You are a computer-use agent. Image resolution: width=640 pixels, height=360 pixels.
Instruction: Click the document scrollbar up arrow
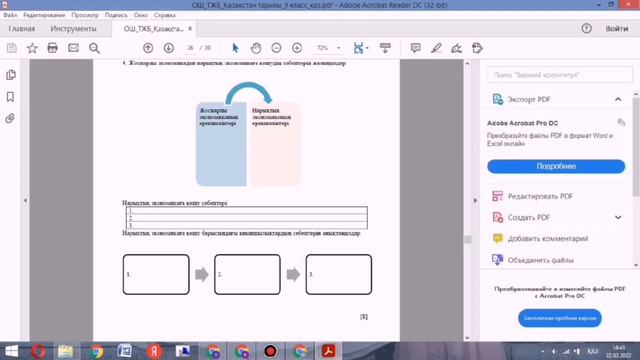(467, 64)
